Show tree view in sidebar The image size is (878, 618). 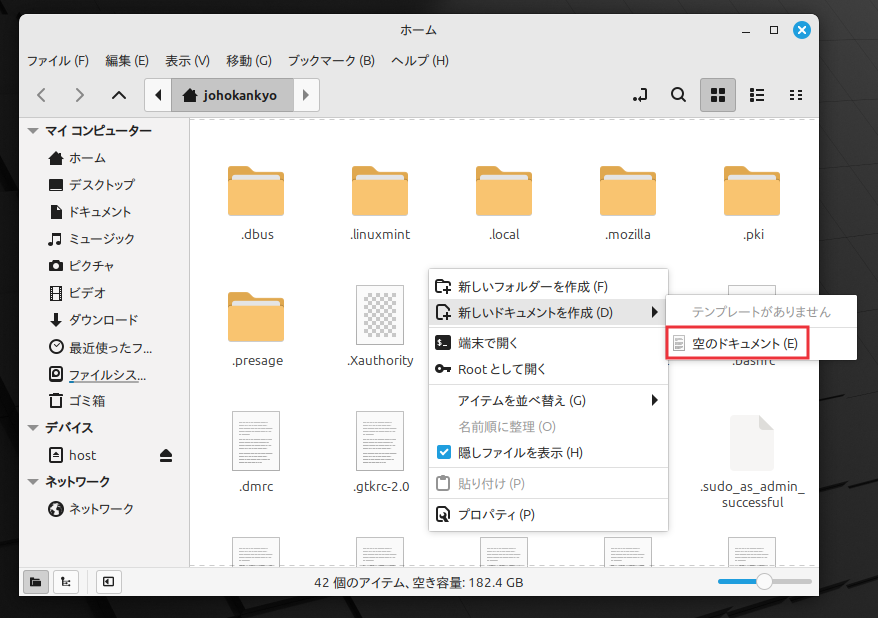click(x=67, y=582)
